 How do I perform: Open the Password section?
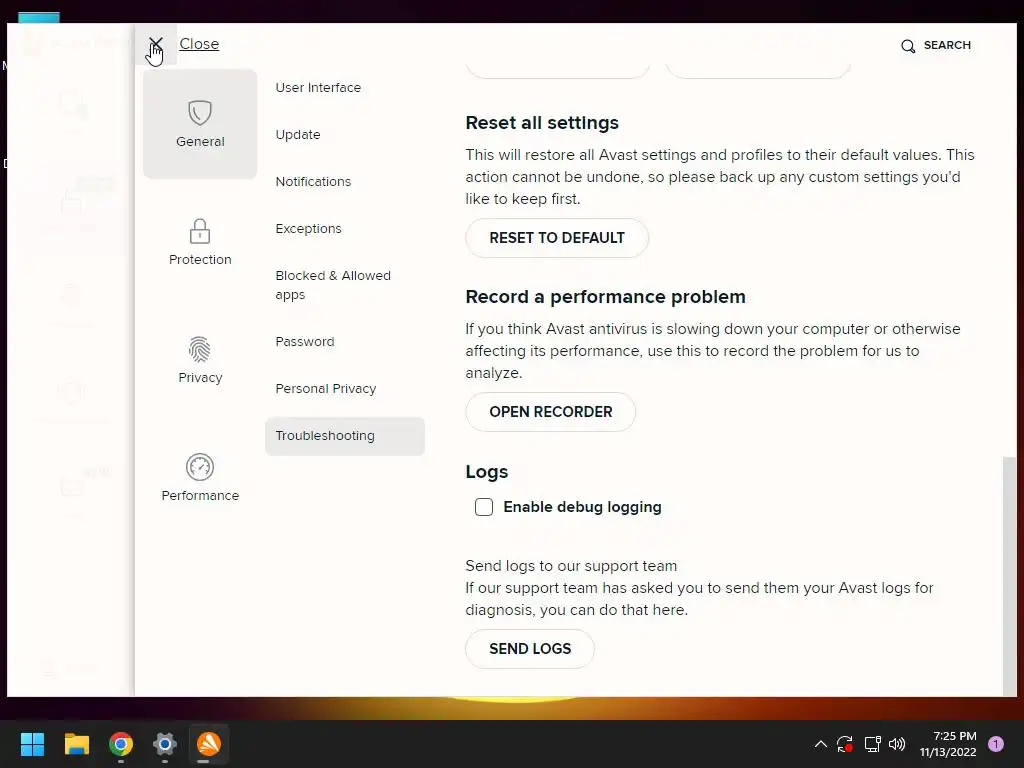304,342
